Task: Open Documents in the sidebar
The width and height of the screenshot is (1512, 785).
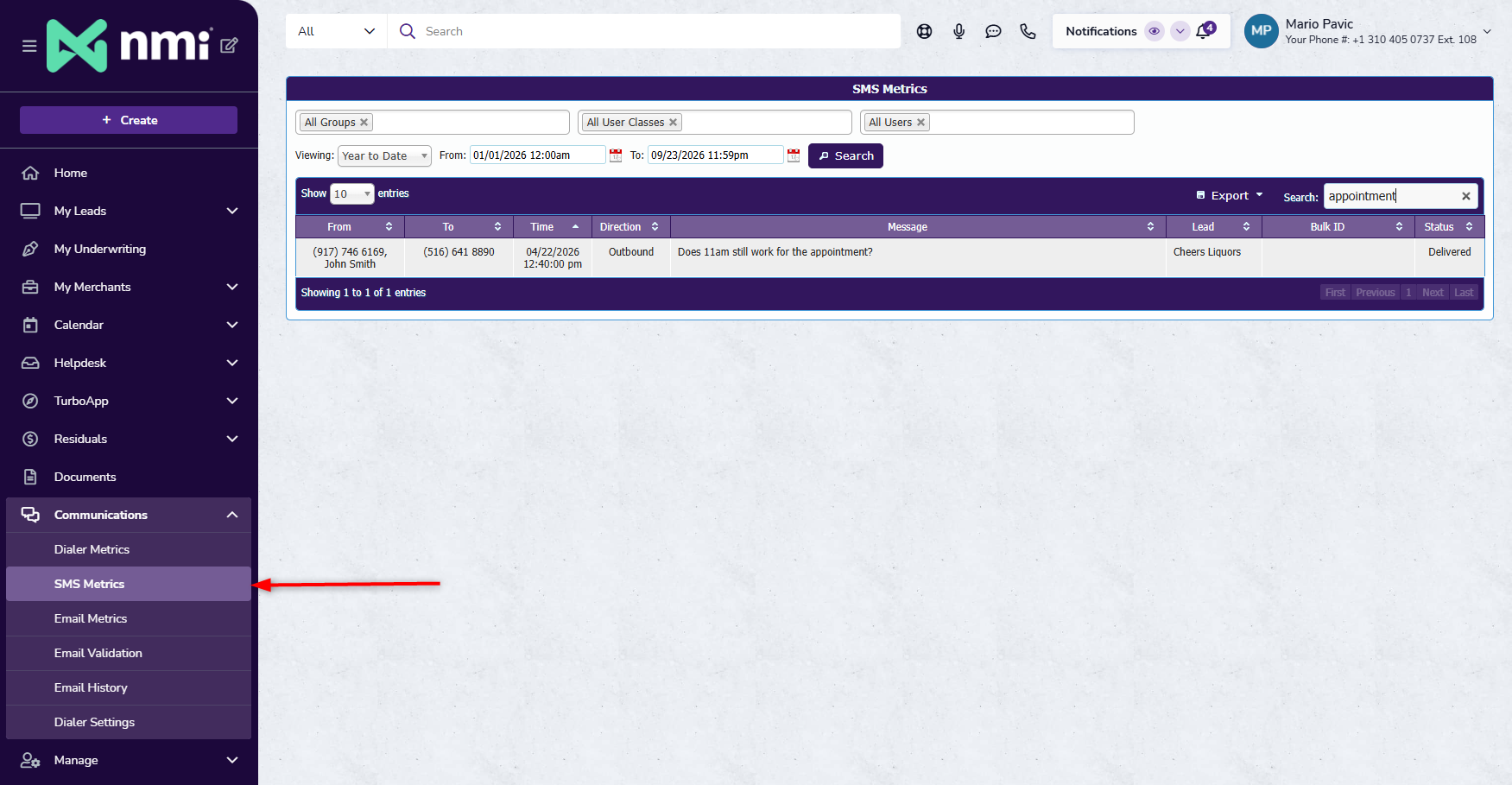Action: coord(129,477)
